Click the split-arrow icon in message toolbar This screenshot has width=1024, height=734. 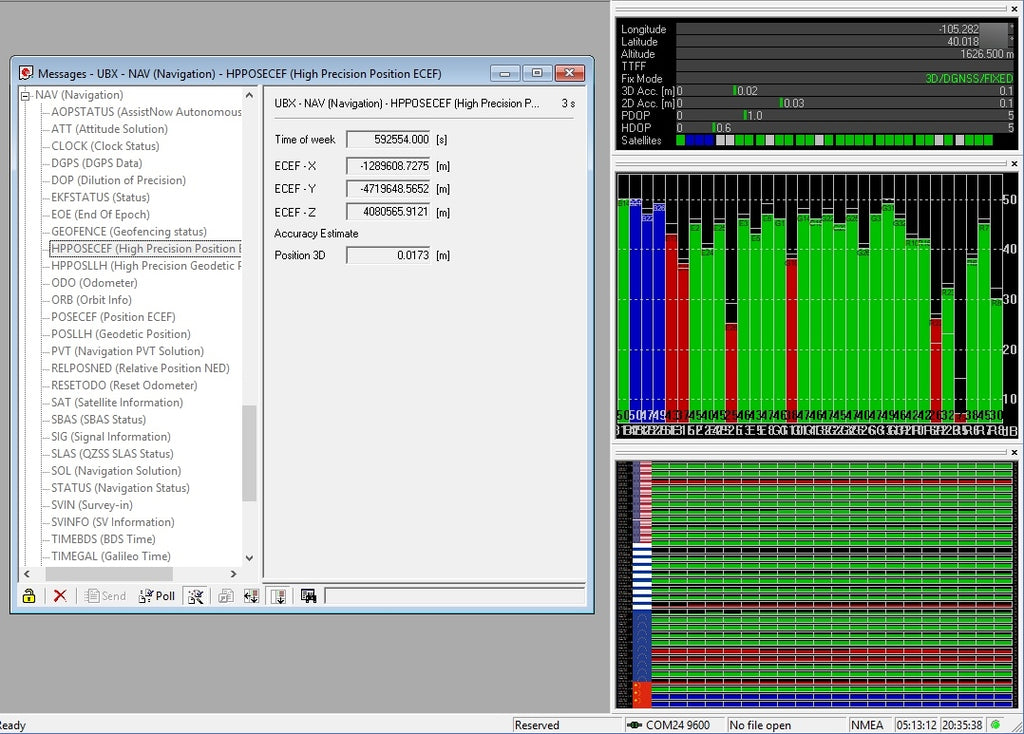point(251,596)
